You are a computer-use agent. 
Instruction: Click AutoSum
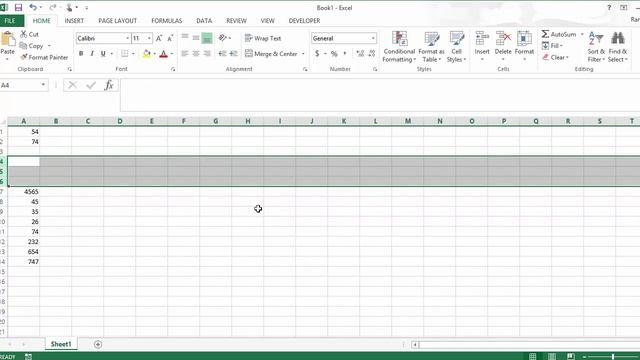(559, 34)
